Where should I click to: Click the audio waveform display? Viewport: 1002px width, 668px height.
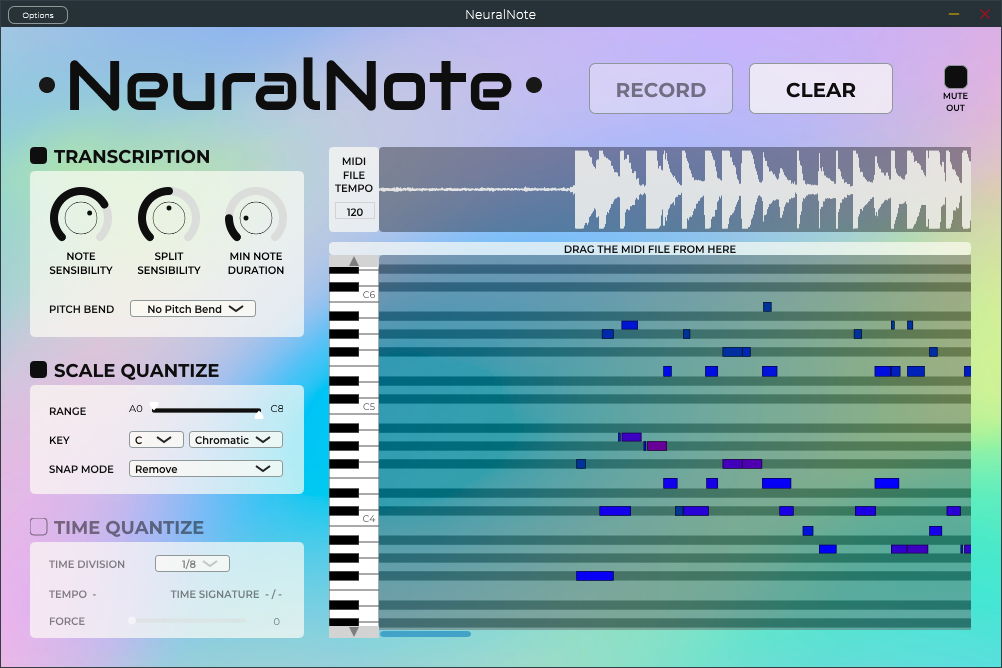pos(674,190)
